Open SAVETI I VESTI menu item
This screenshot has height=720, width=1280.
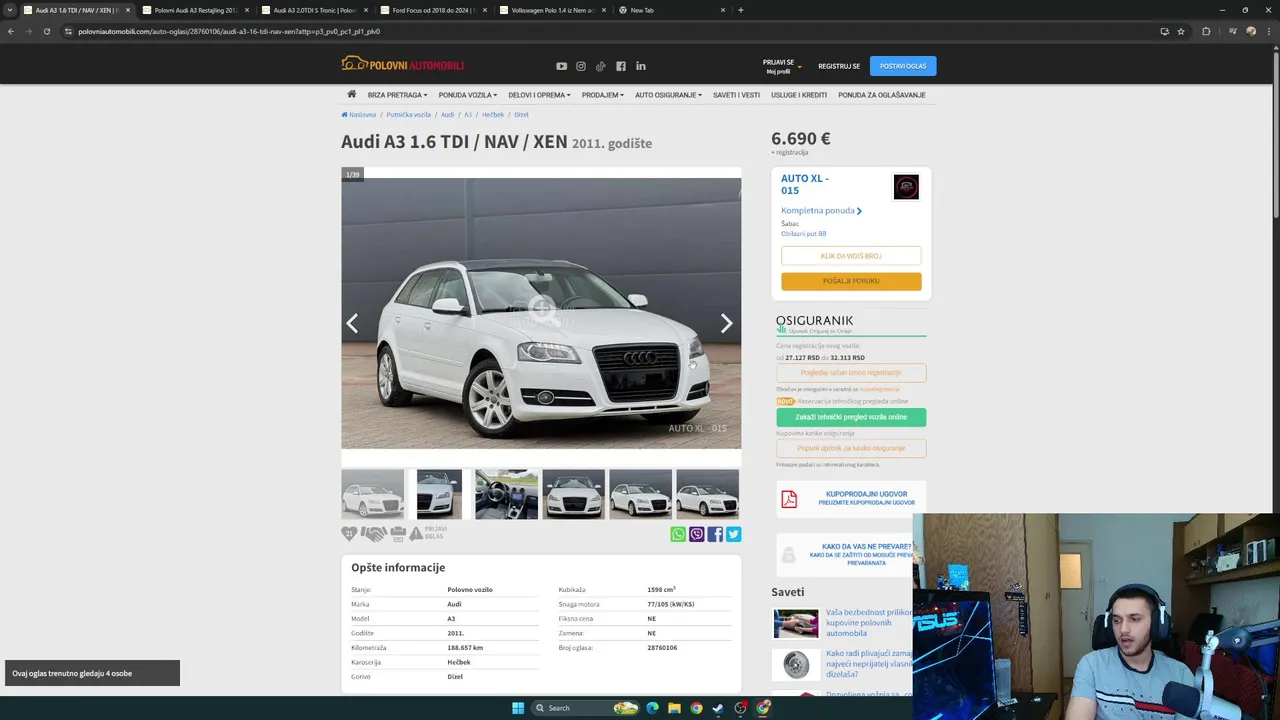pyautogui.click(x=736, y=95)
